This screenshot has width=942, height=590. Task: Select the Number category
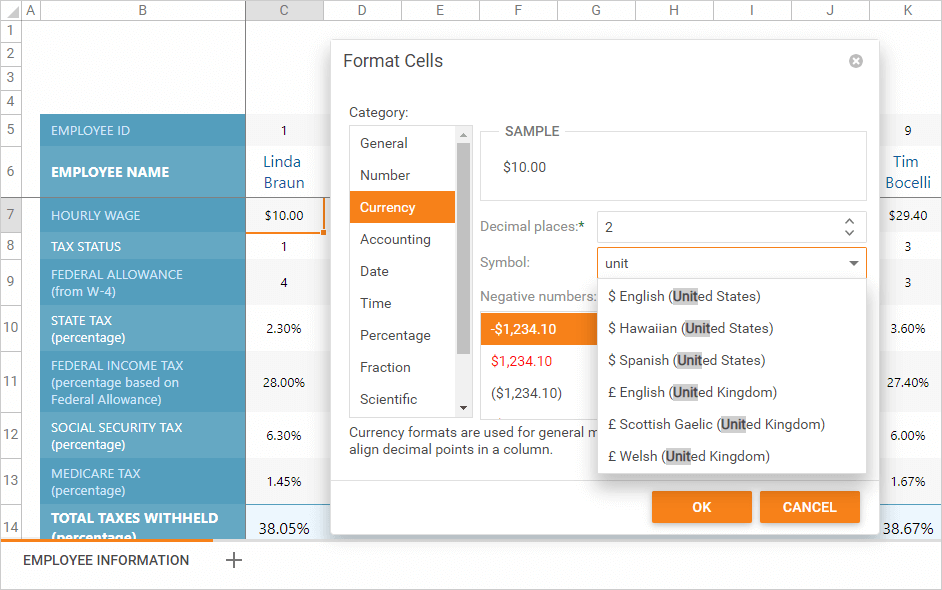point(403,175)
